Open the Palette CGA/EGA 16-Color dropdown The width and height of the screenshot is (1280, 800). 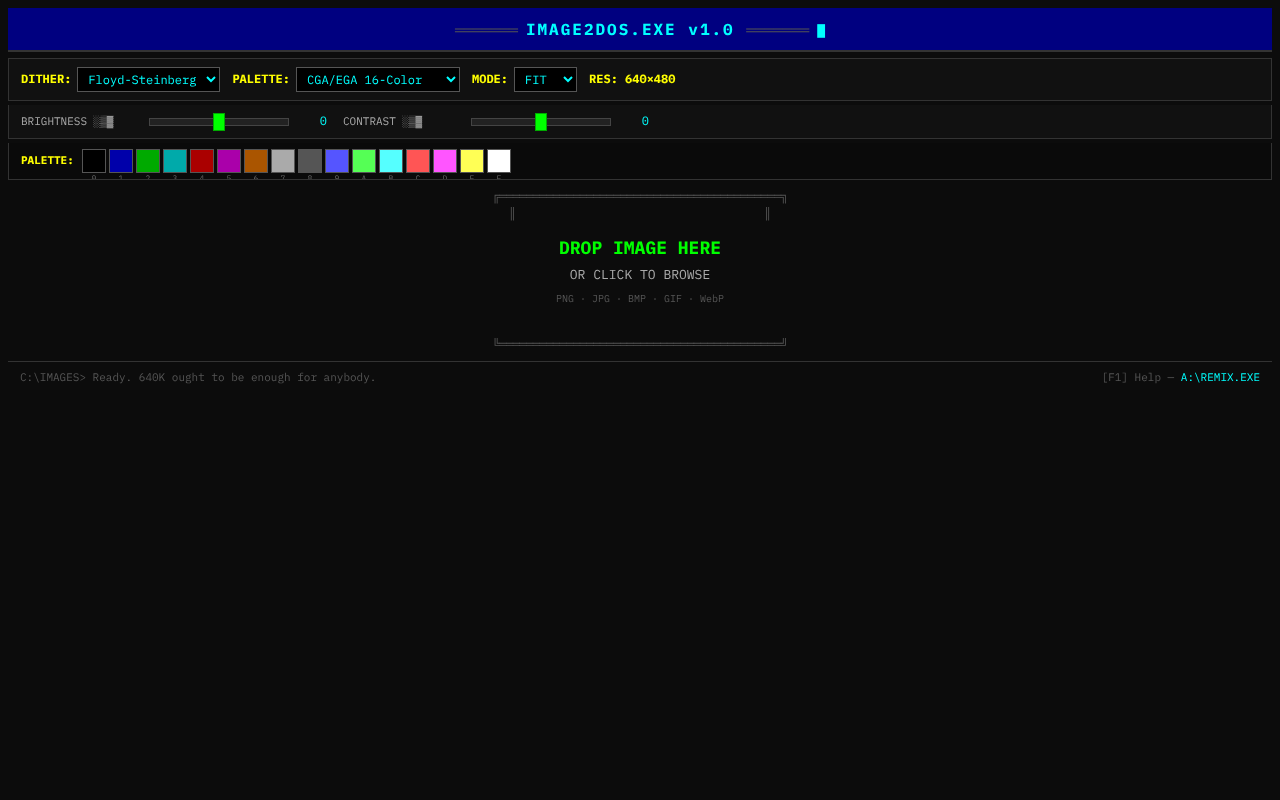[378, 80]
